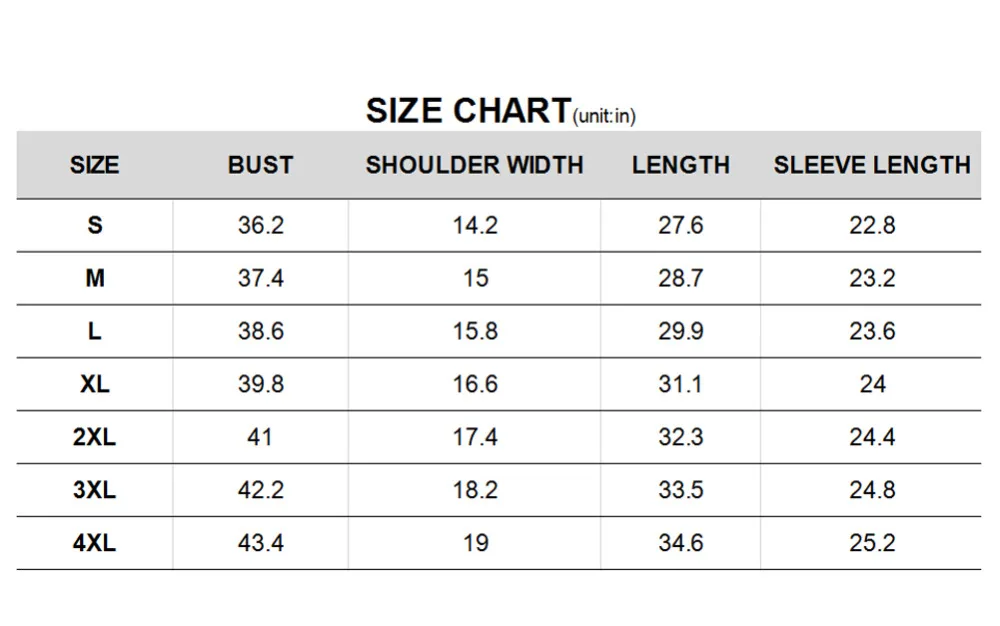Click the SIZE column header
1000x626 pixels.
pyautogui.click(x=94, y=165)
